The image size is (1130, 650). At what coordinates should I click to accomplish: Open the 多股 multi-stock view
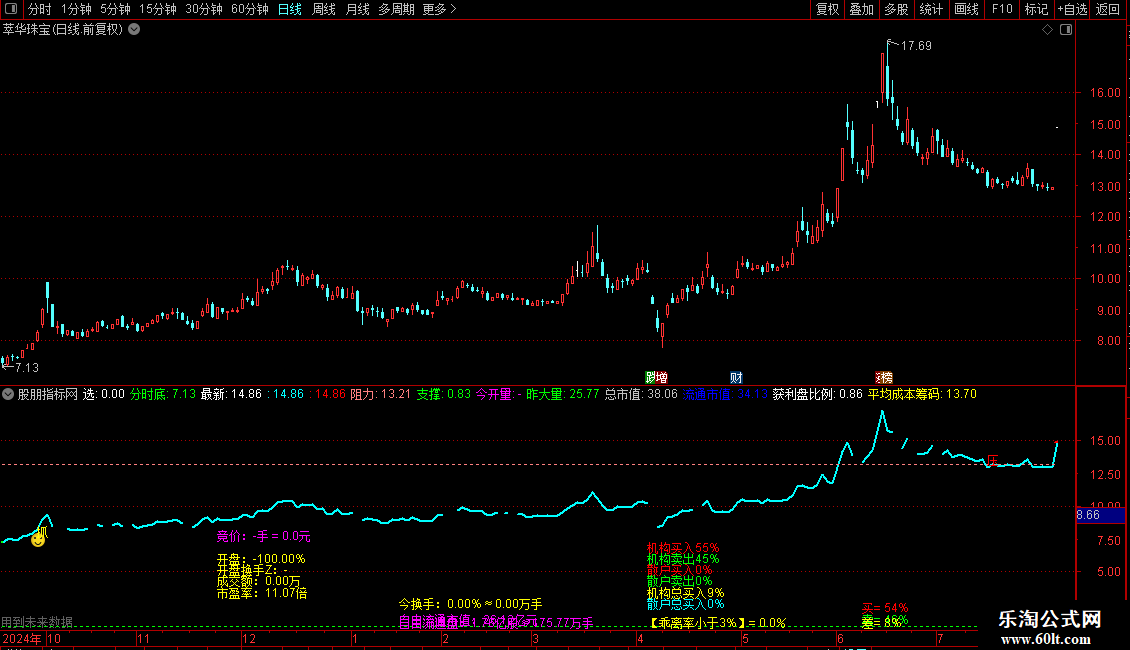pos(897,9)
